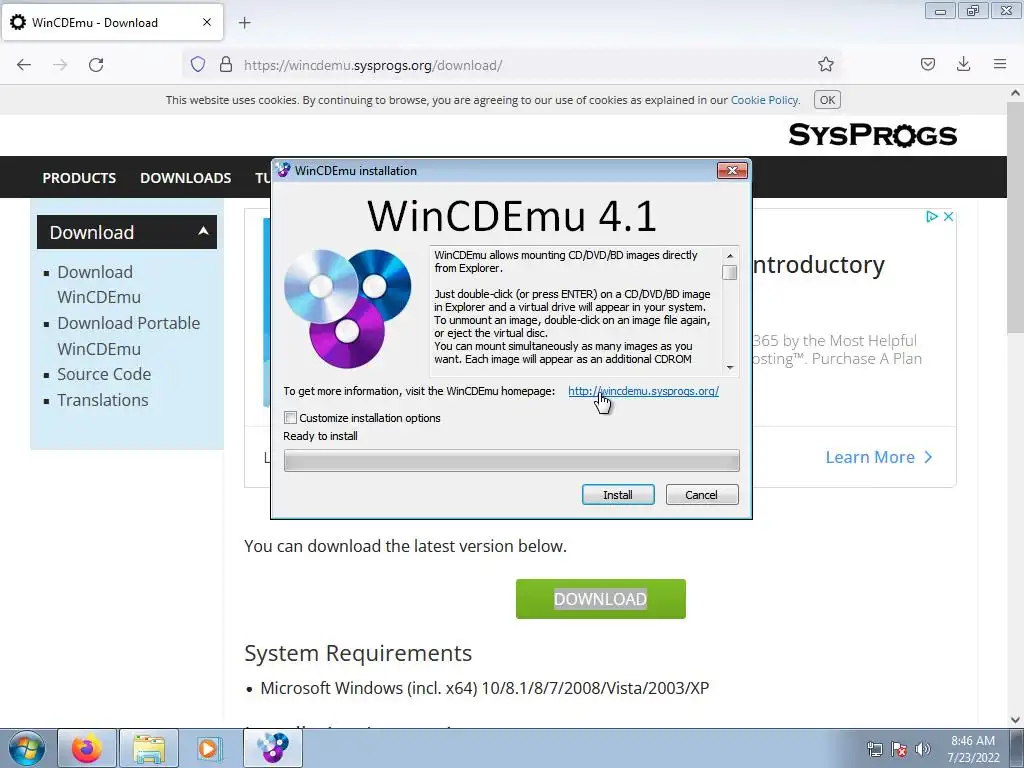Click the WinCDEmu three-discs logo image
The image size is (1024, 768).
click(x=347, y=308)
